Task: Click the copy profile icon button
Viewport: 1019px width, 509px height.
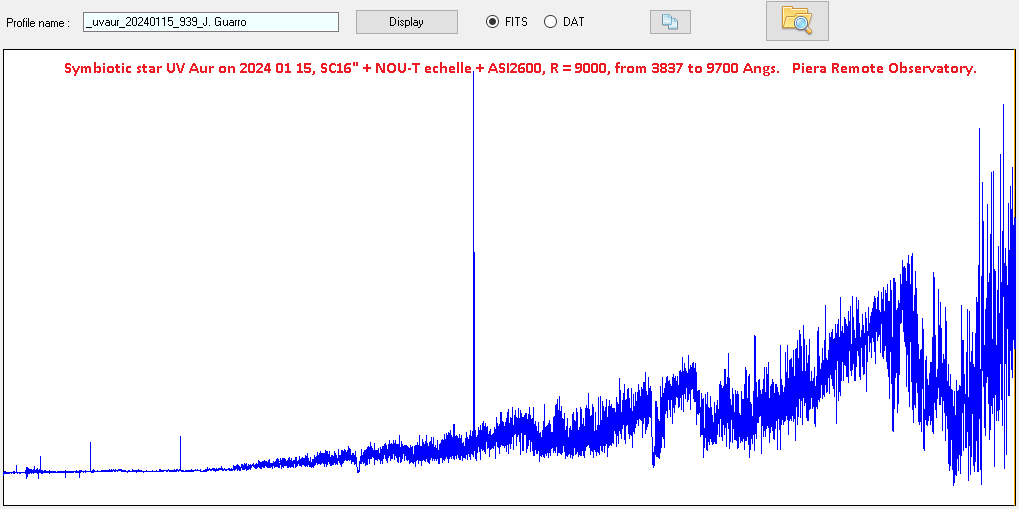Action: pyautogui.click(x=669, y=22)
